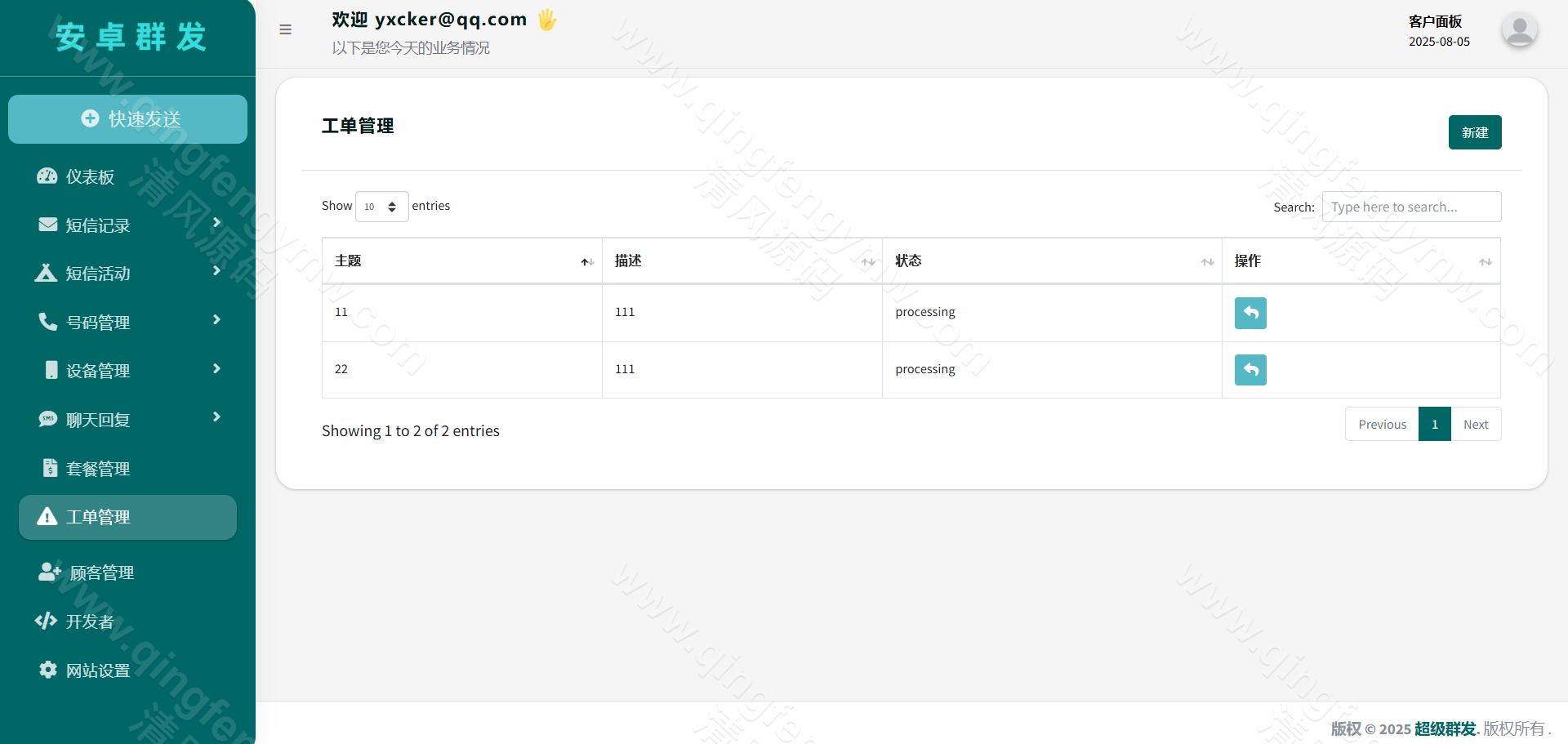Viewport: 1568px width, 744px height.
Task: Expand the 号码管理 submenu chevron
Action: click(216, 319)
